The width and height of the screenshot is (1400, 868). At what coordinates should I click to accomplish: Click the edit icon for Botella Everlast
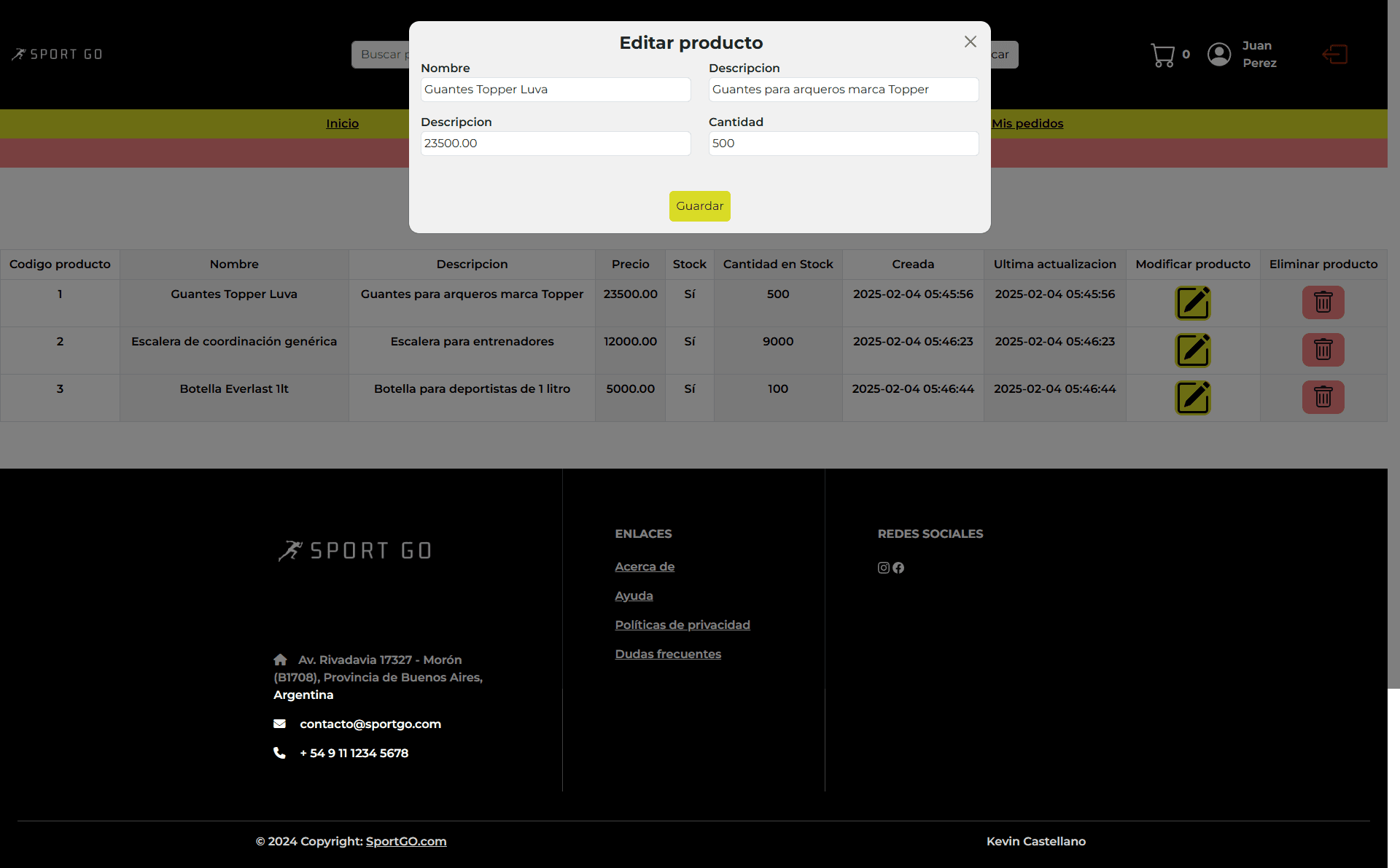(1192, 398)
